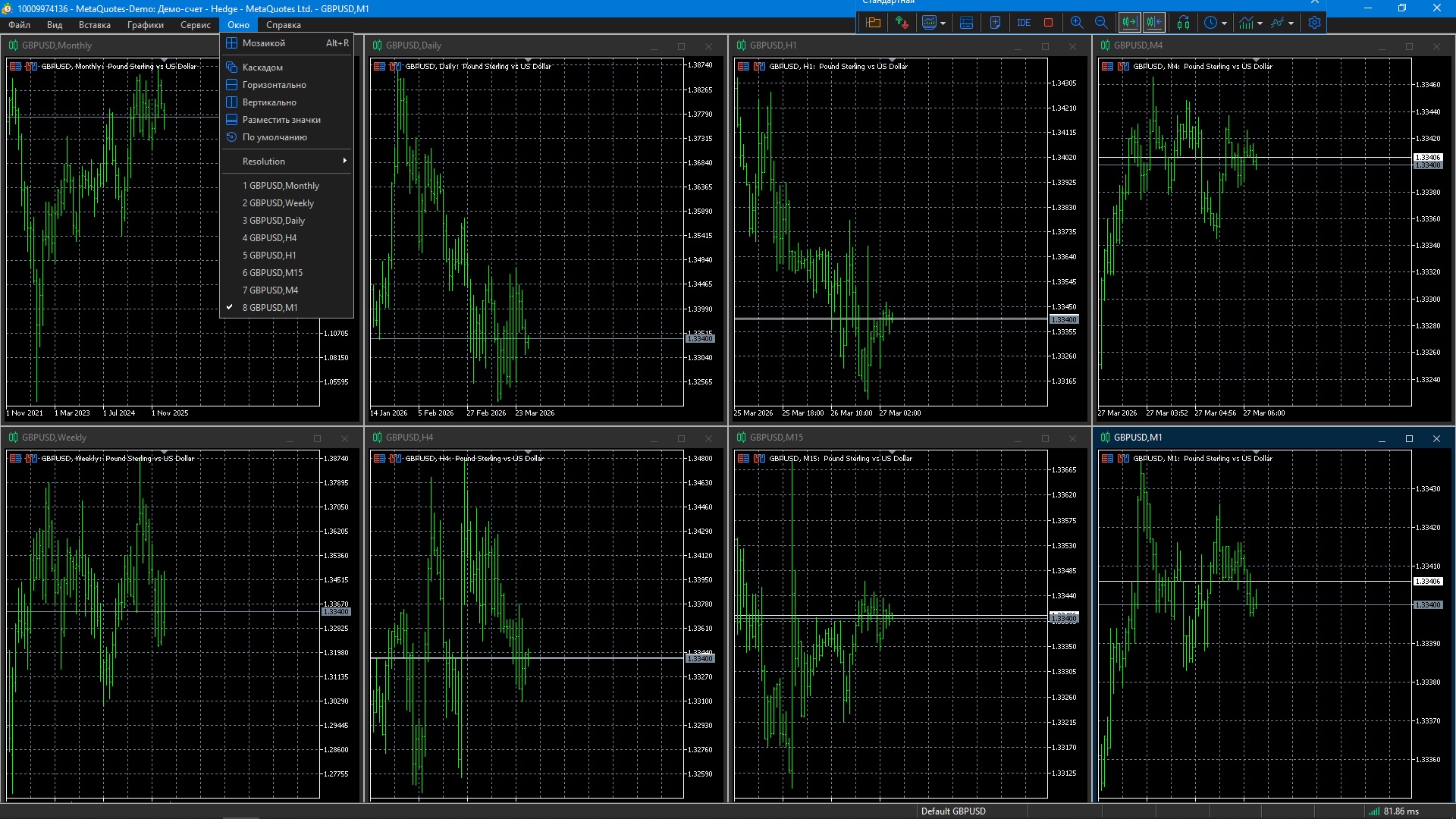
Task: Zoom out using the magnifier minus icon
Action: point(1101,23)
